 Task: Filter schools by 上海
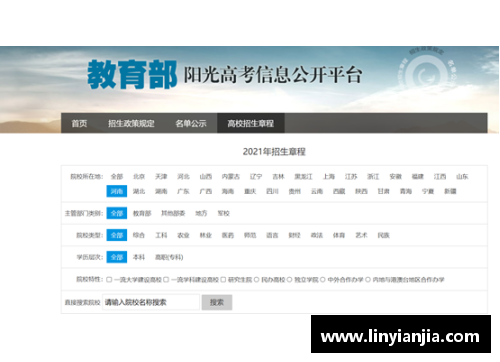coord(329,176)
